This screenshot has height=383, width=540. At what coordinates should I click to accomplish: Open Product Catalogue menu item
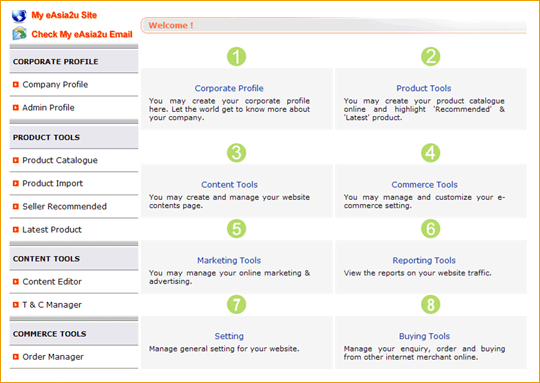point(60,160)
